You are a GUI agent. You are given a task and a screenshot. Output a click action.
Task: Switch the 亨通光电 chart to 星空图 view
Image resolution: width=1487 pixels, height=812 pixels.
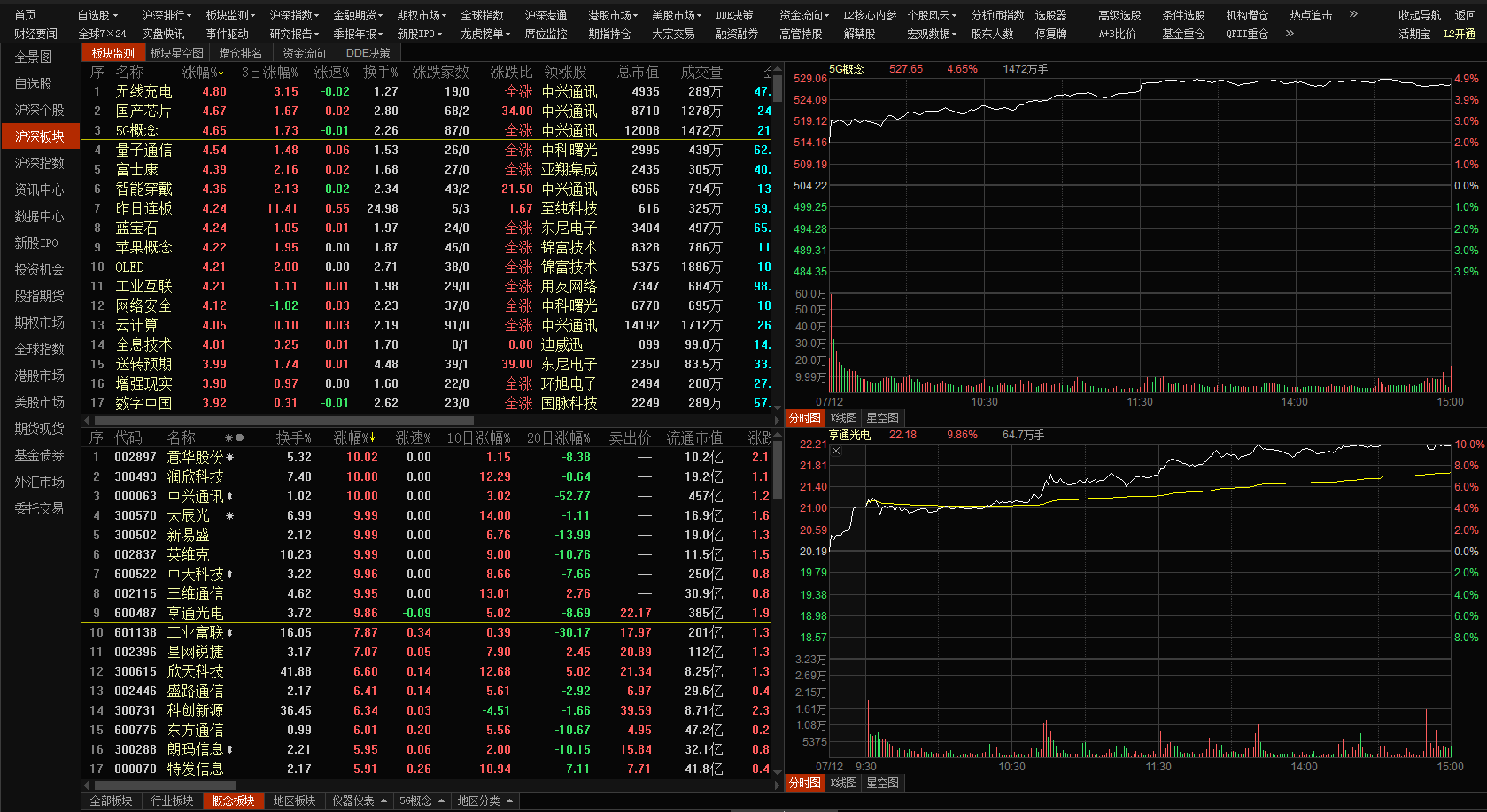882,783
